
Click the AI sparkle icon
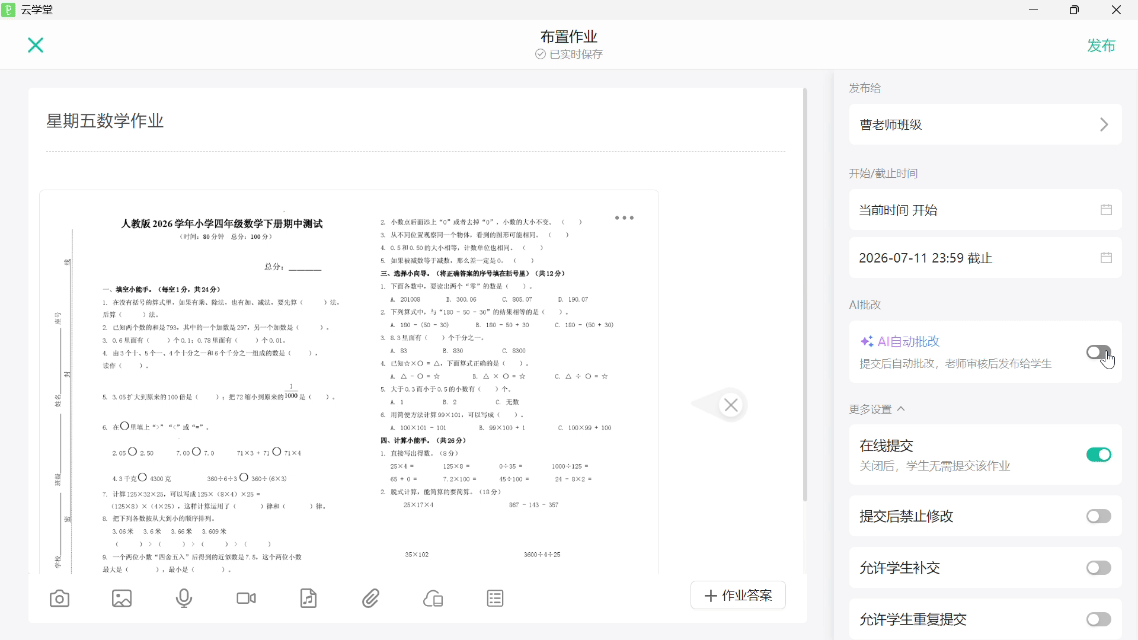pyautogui.click(x=867, y=341)
